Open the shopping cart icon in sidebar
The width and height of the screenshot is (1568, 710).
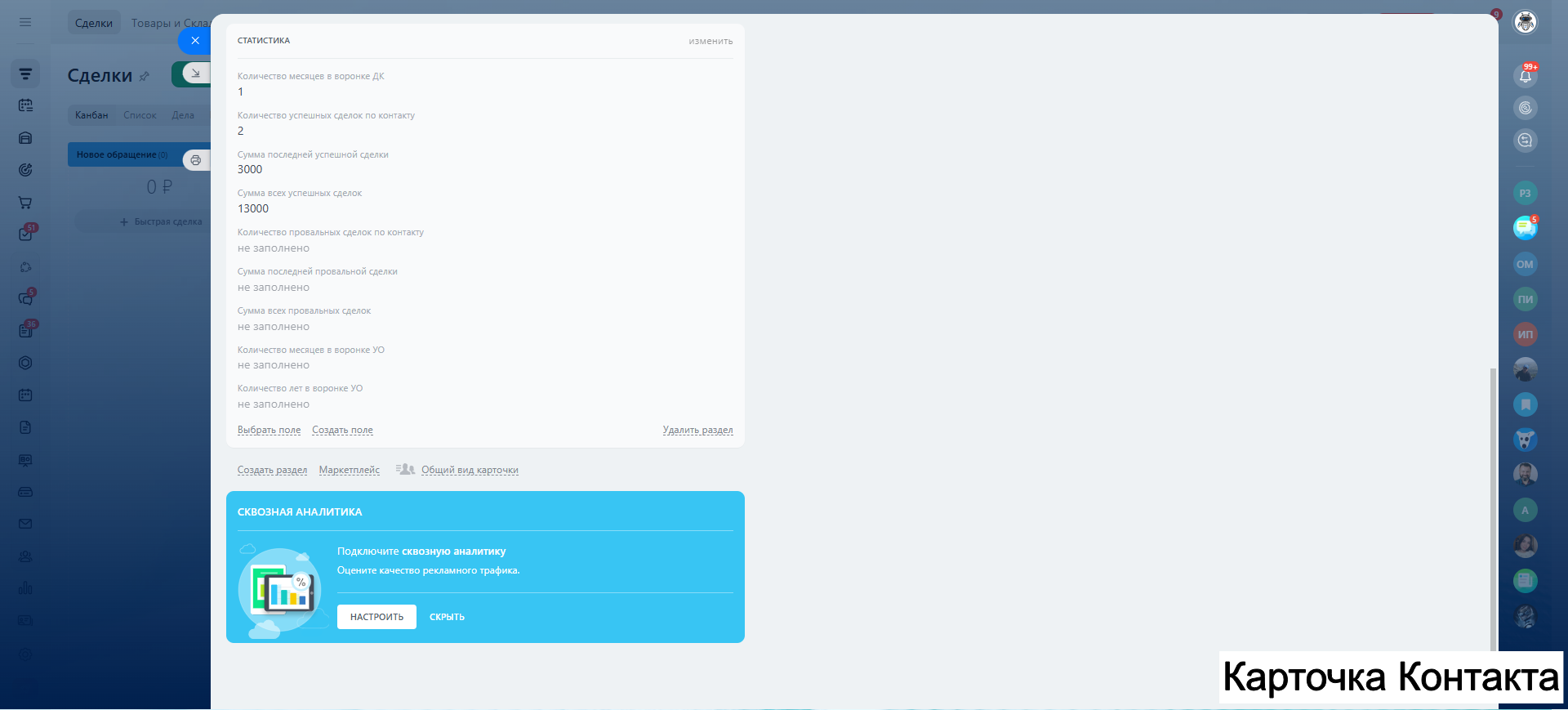pyautogui.click(x=25, y=203)
